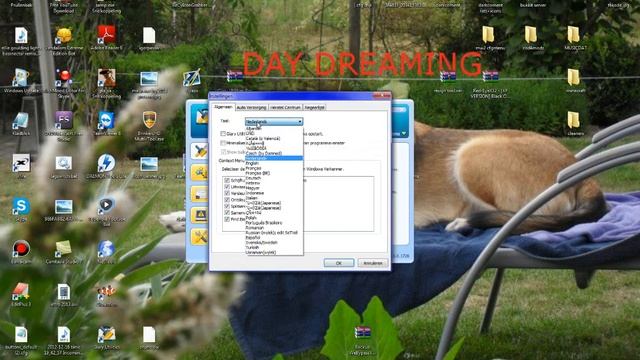
Task: Click the broom cleanup icon in Glary sidebar
Action: click(200, 151)
